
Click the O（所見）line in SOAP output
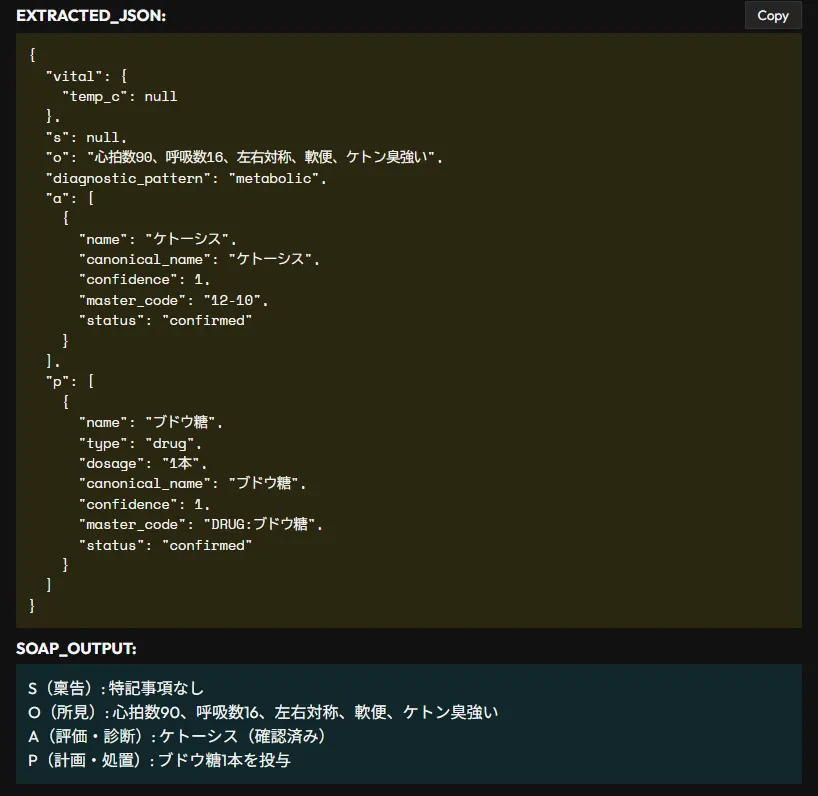click(263, 713)
